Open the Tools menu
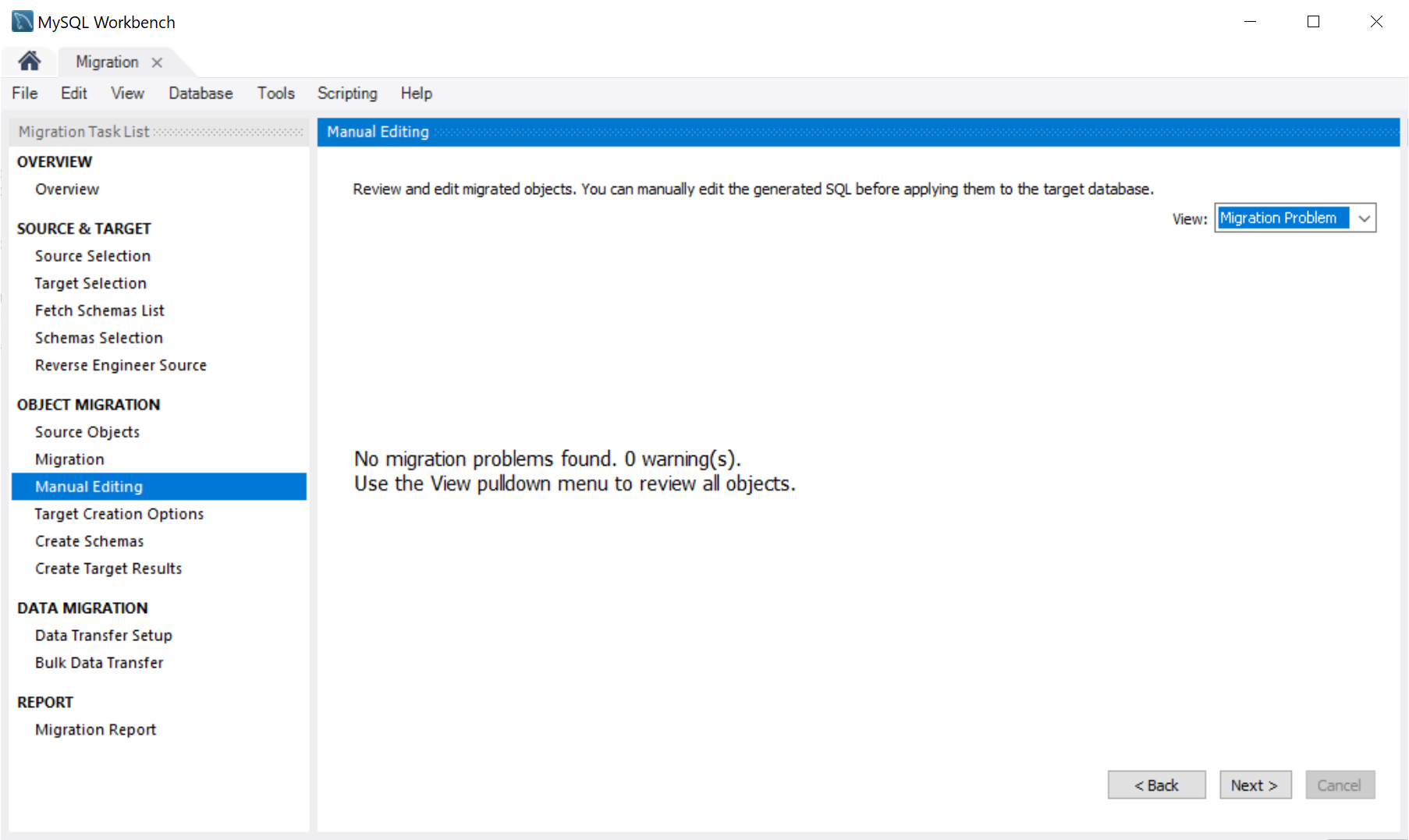This screenshot has width=1409, height=840. pyautogui.click(x=275, y=94)
